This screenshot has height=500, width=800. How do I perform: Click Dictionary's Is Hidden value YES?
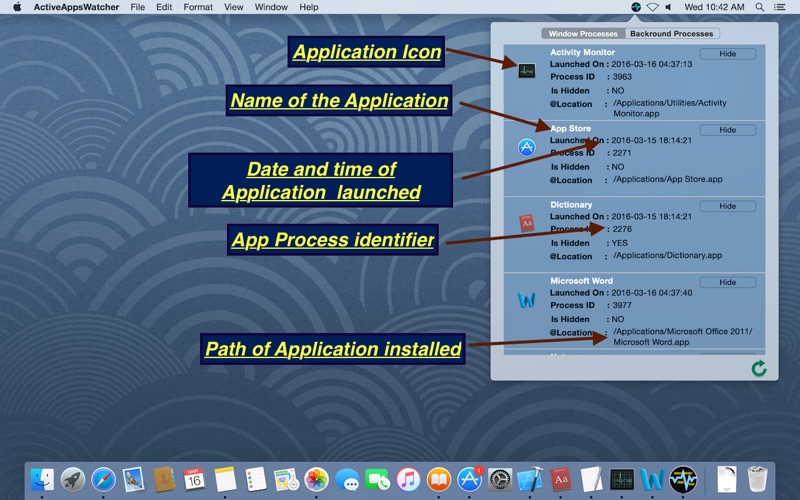pos(619,243)
